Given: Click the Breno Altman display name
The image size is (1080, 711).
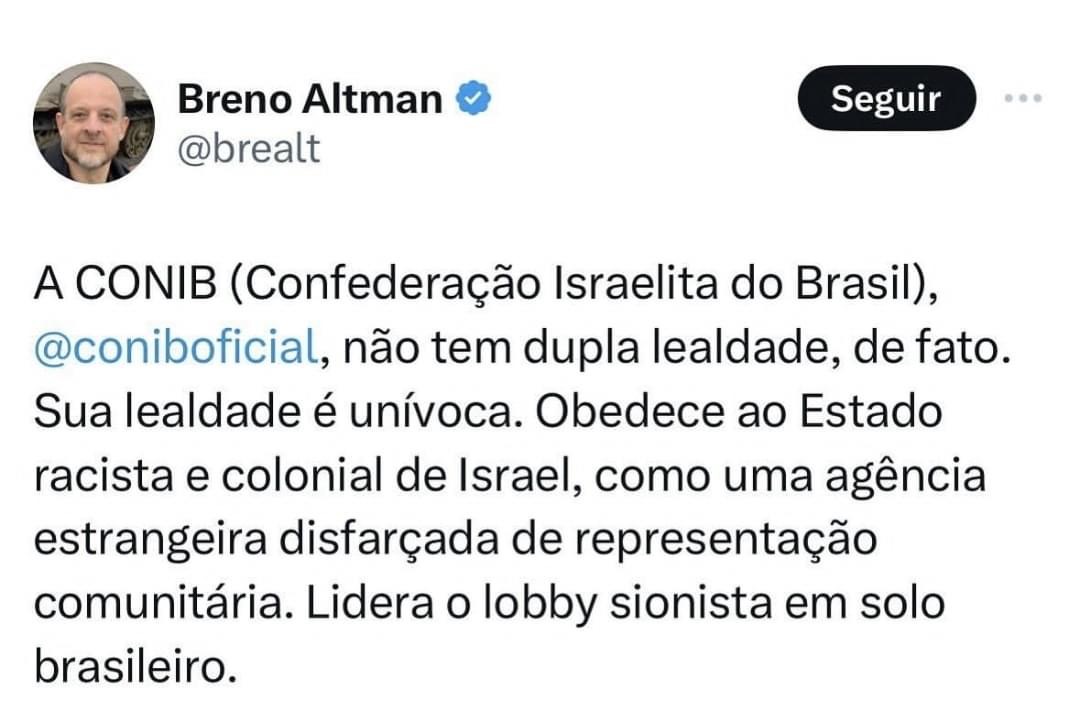Looking at the screenshot, I should 309,99.
